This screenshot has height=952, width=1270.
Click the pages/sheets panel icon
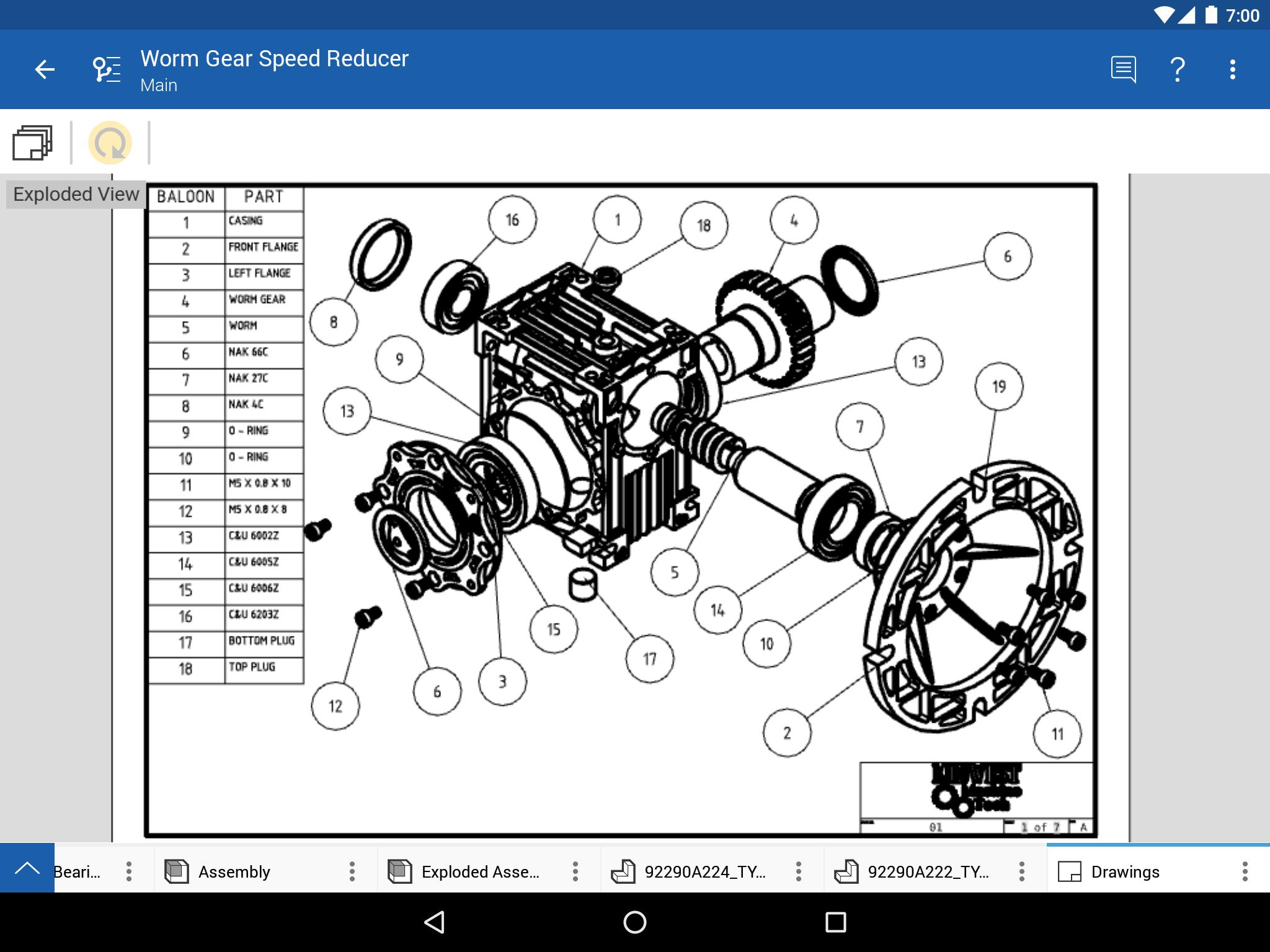[34, 142]
